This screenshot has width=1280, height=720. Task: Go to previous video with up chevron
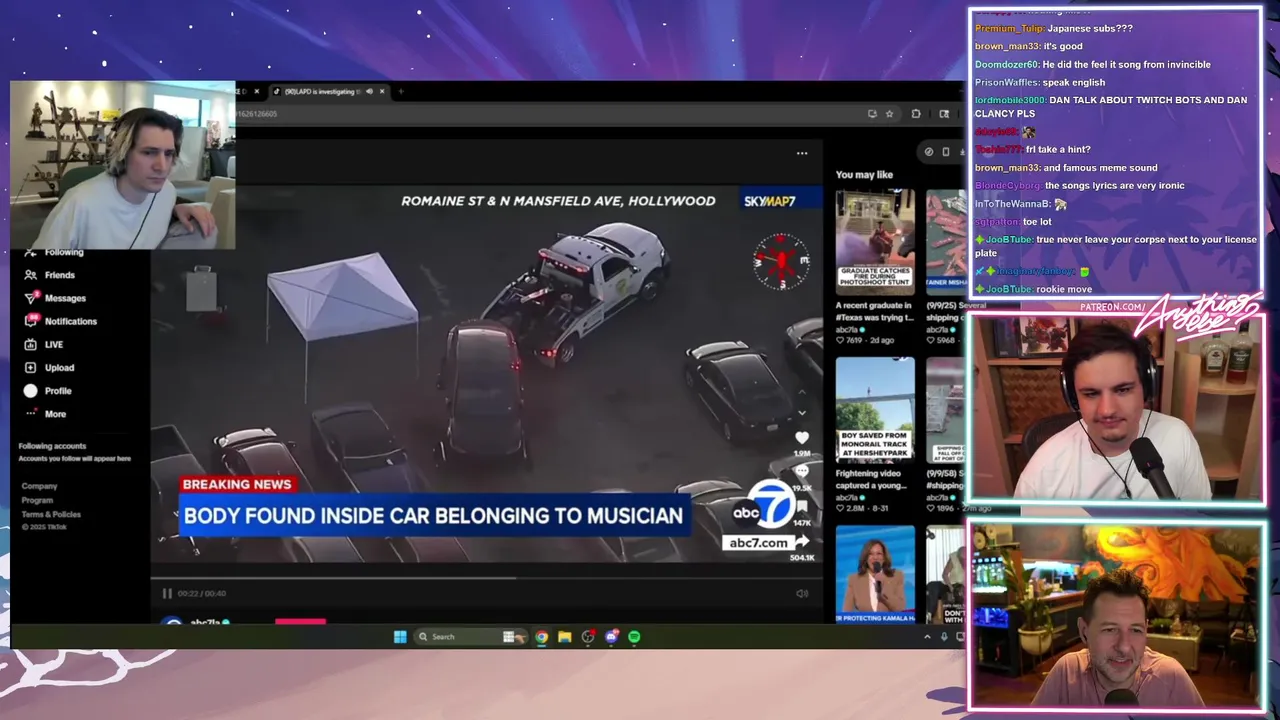click(x=802, y=391)
